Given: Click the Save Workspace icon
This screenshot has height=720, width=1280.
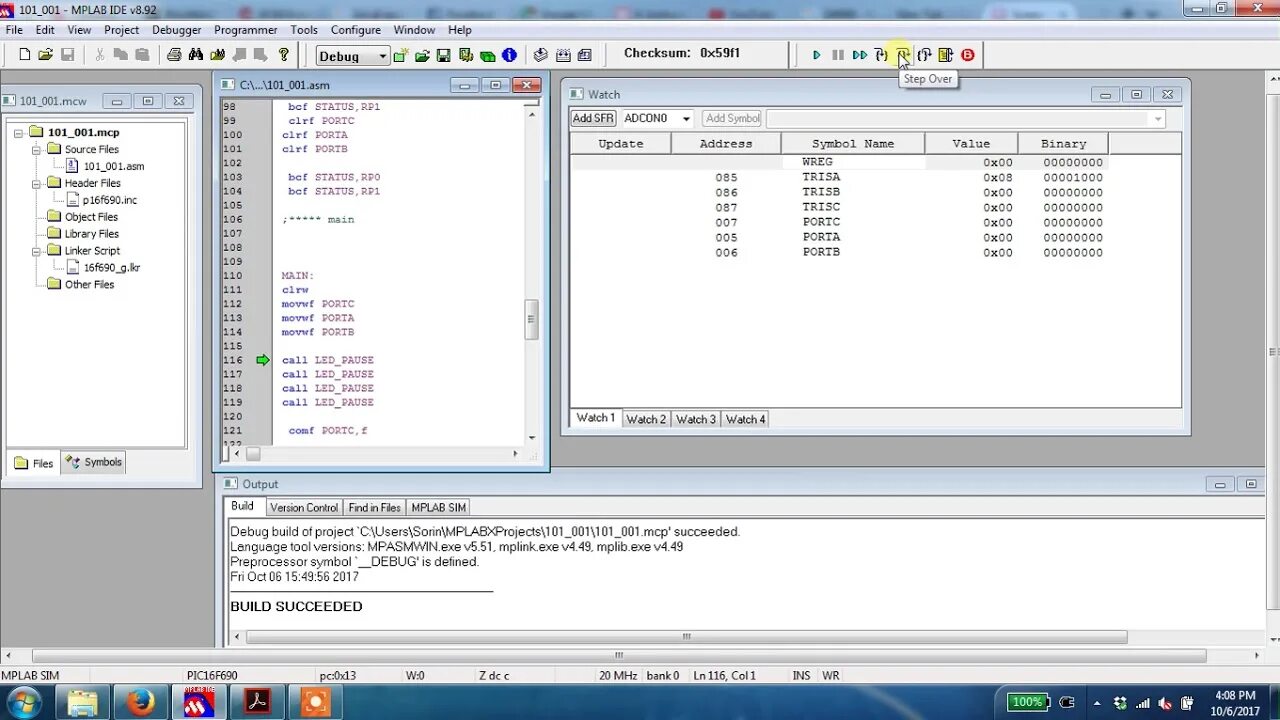Looking at the screenshot, I should click(x=443, y=56).
